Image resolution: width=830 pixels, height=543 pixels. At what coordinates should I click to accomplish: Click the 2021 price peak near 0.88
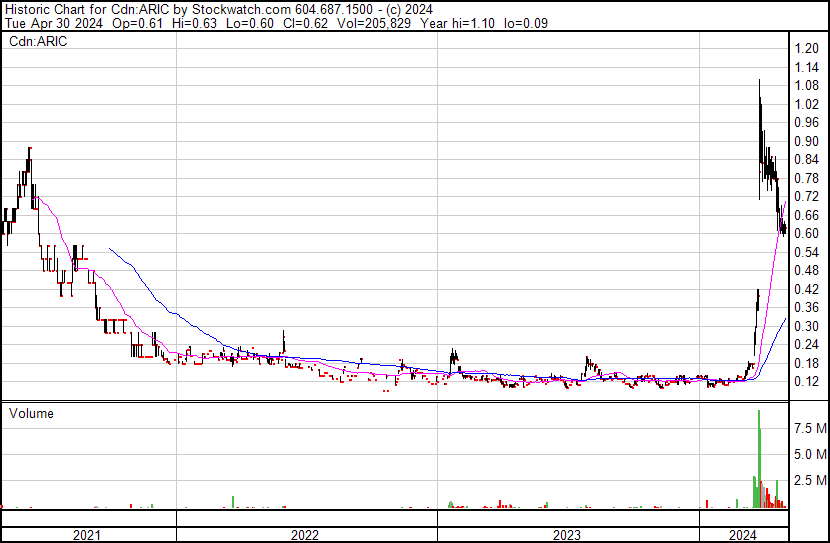click(29, 150)
